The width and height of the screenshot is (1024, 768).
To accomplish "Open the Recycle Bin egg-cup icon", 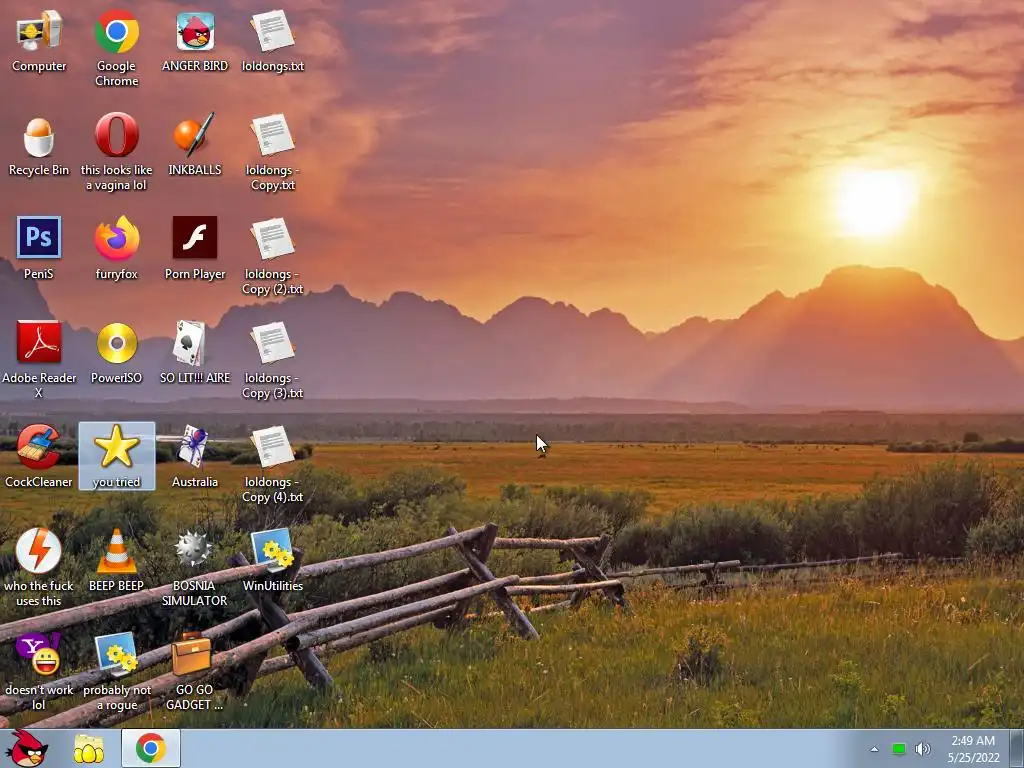I will (39, 146).
